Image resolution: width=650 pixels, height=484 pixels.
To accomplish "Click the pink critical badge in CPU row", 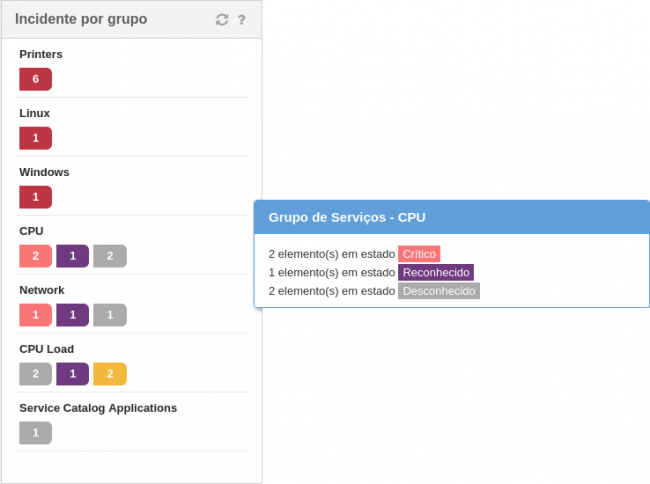I will tap(35, 256).
